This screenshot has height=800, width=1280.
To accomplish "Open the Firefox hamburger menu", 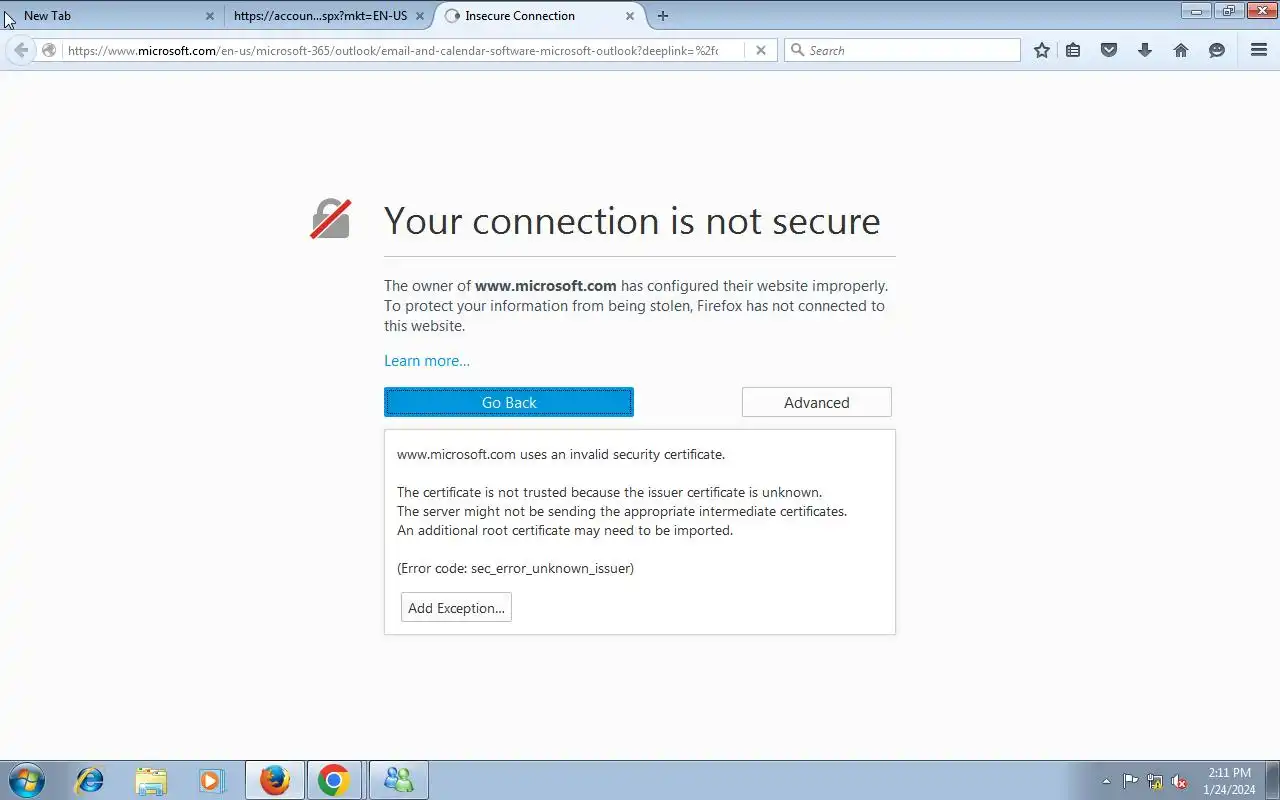I will 1259,50.
